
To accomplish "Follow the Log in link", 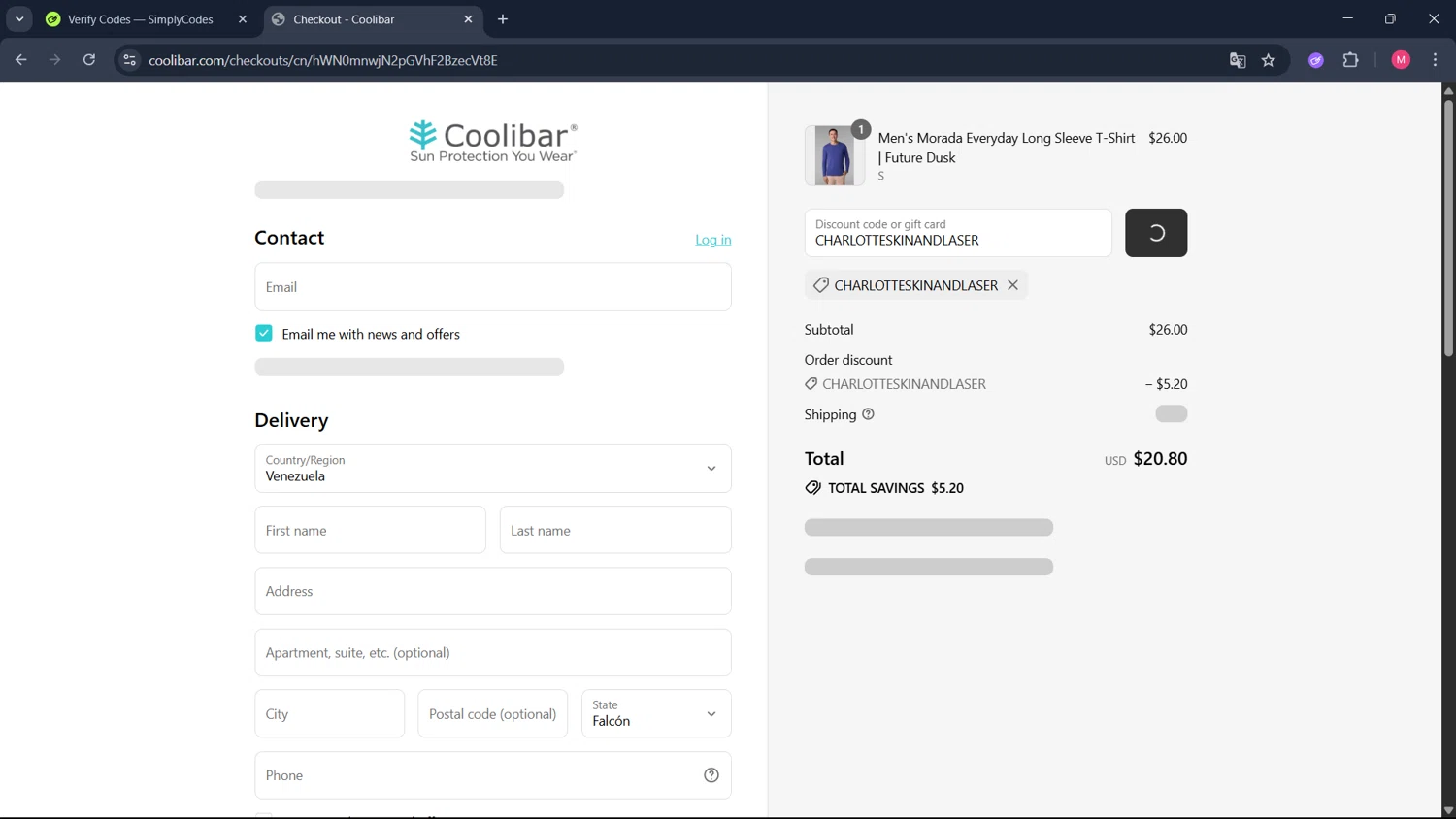I will (713, 240).
